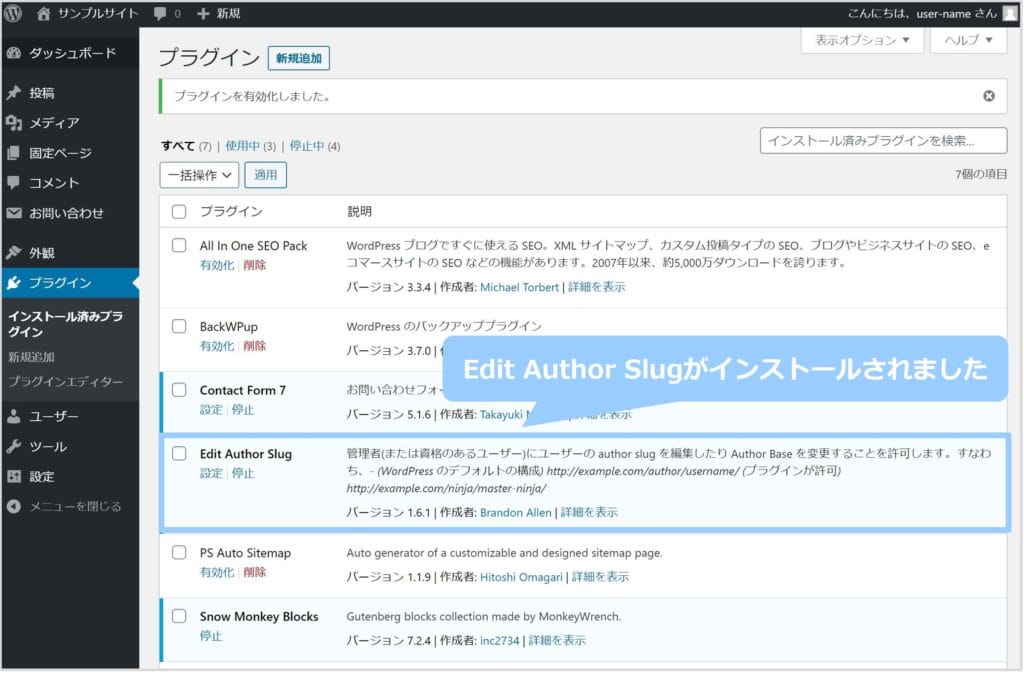Filter plugins by 使用中 tab
The image size is (1024, 673).
[243, 146]
